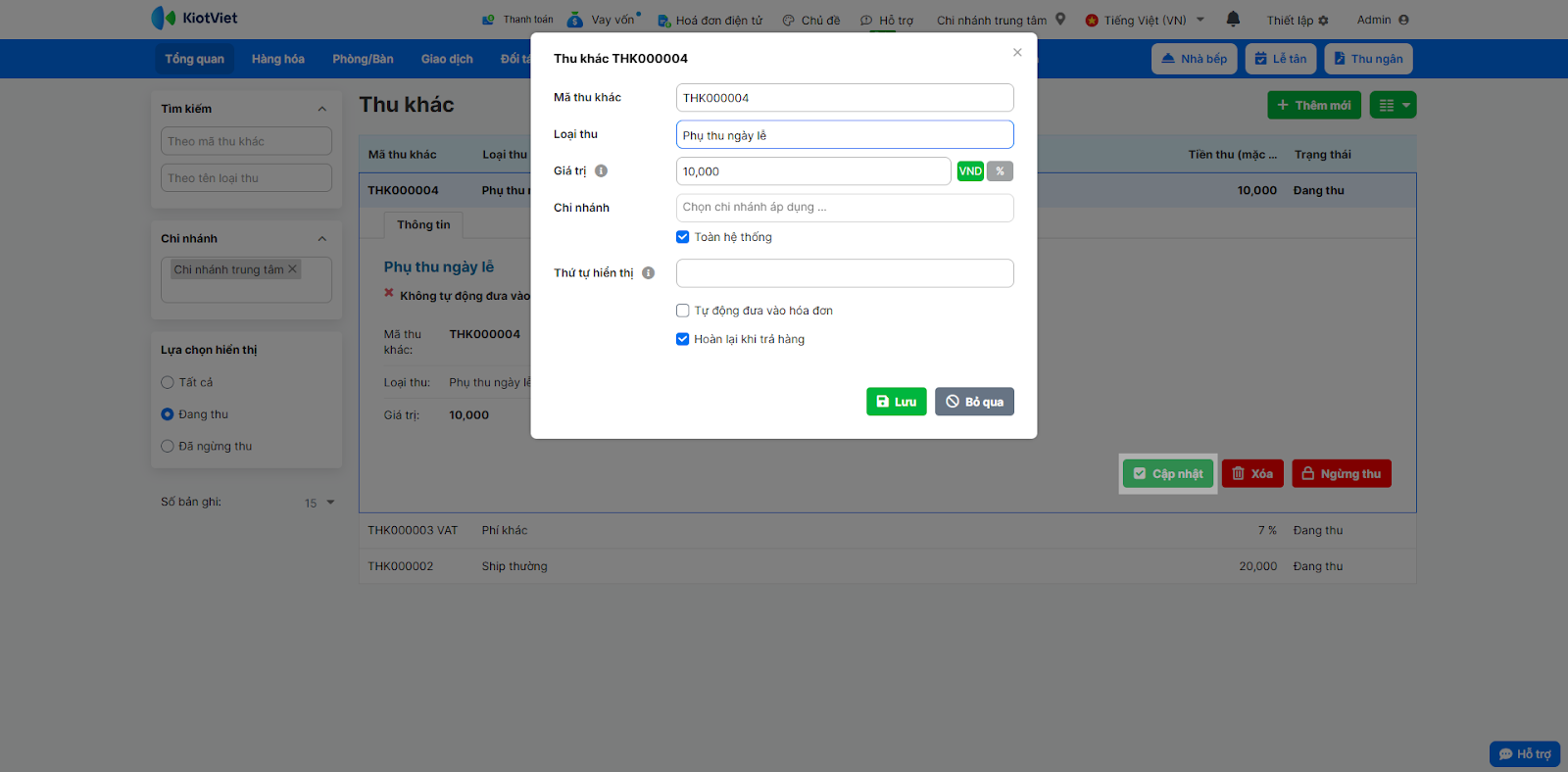
Task: Open Giao dịch menu
Action: 447,59
